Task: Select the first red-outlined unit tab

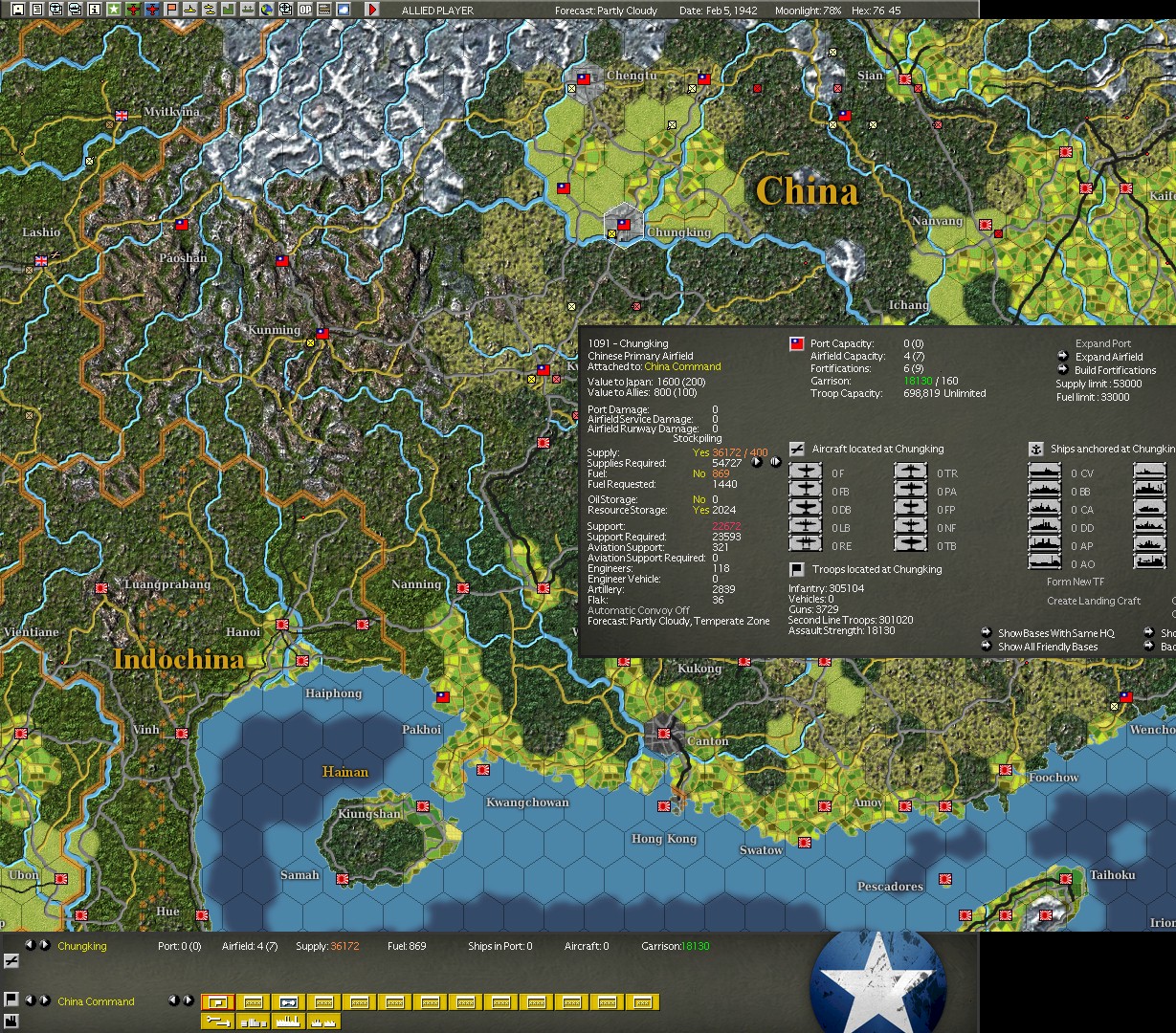Action: 217,1002
